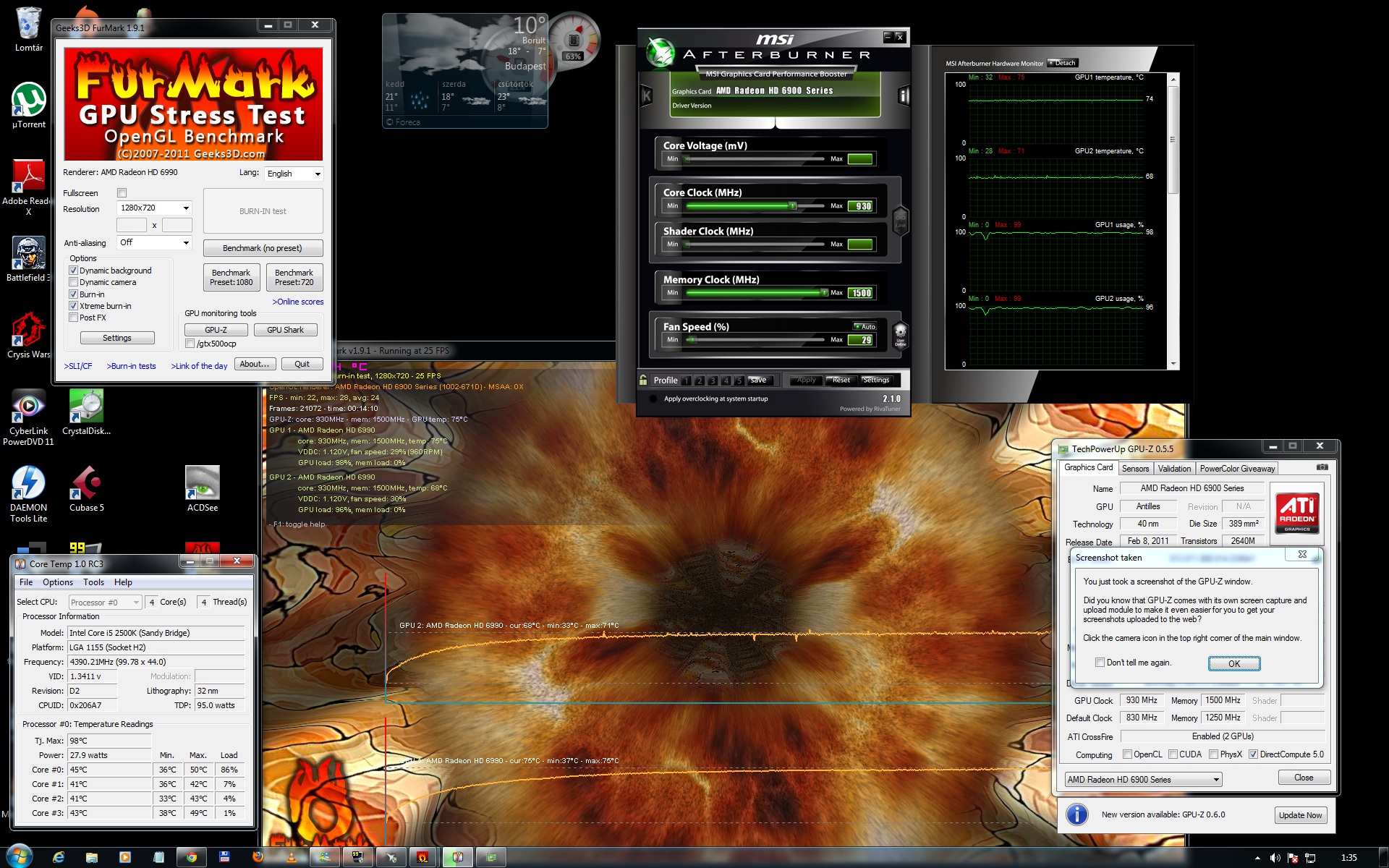Viewport: 1389px width, 868px height.
Task: Click the GPU-Z Update Now button
Action: (x=1300, y=815)
